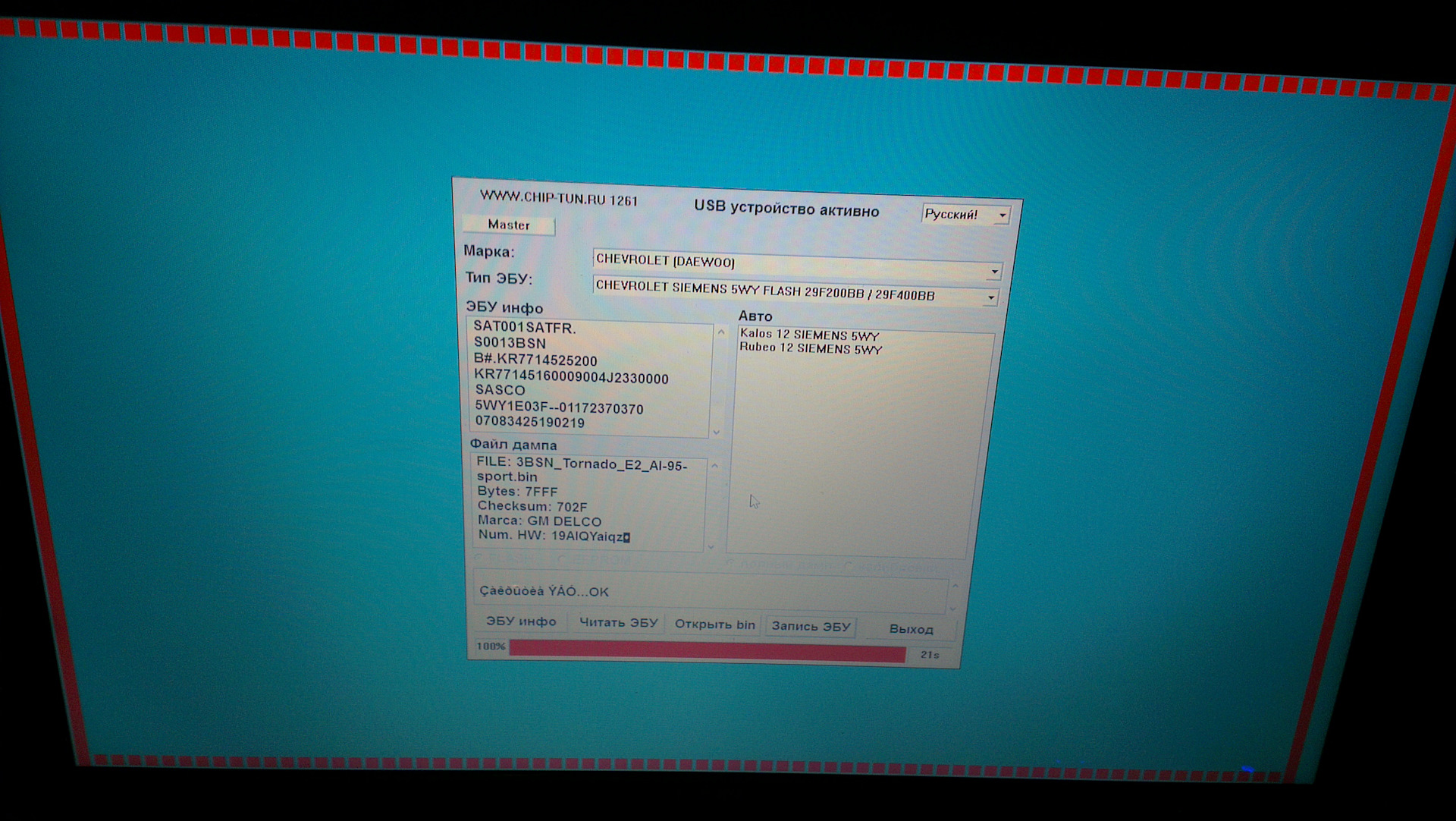Select Rubeo 12 SIEMENS 5WY in Авто list

[811, 348]
